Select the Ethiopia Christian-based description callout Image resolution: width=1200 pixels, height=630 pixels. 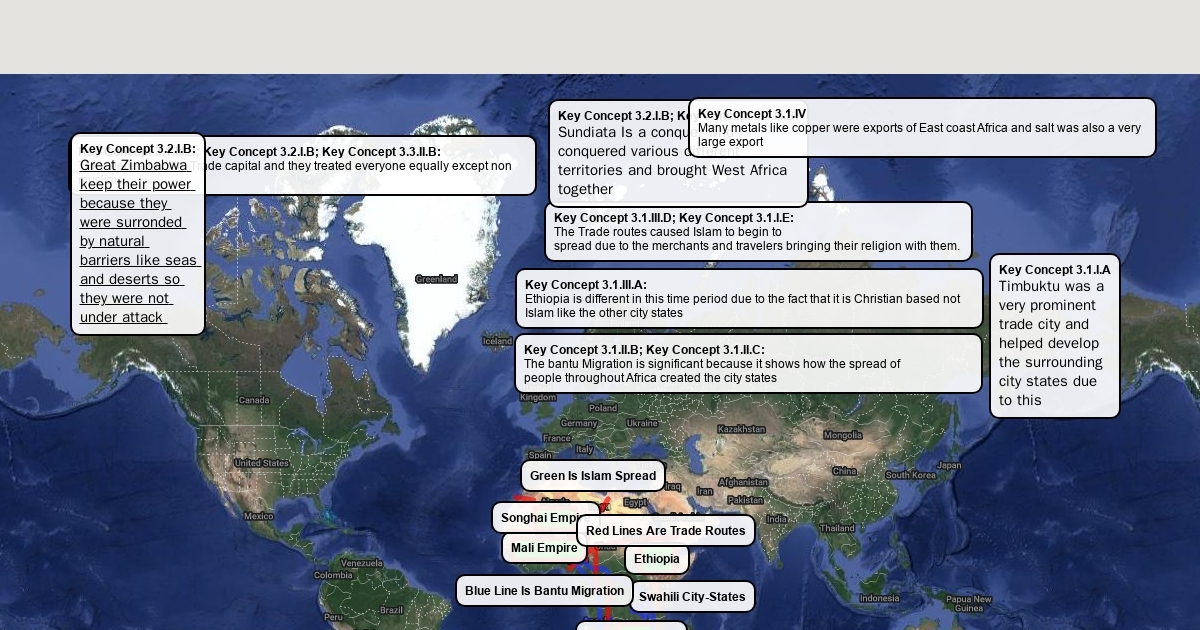pos(749,298)
